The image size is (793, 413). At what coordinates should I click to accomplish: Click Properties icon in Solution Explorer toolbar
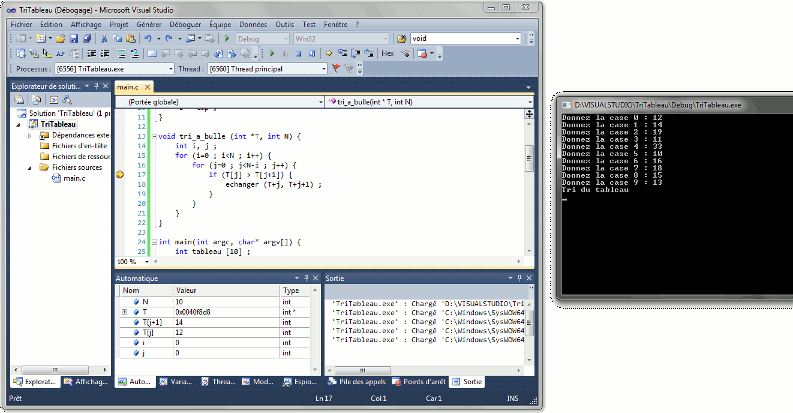19,100
